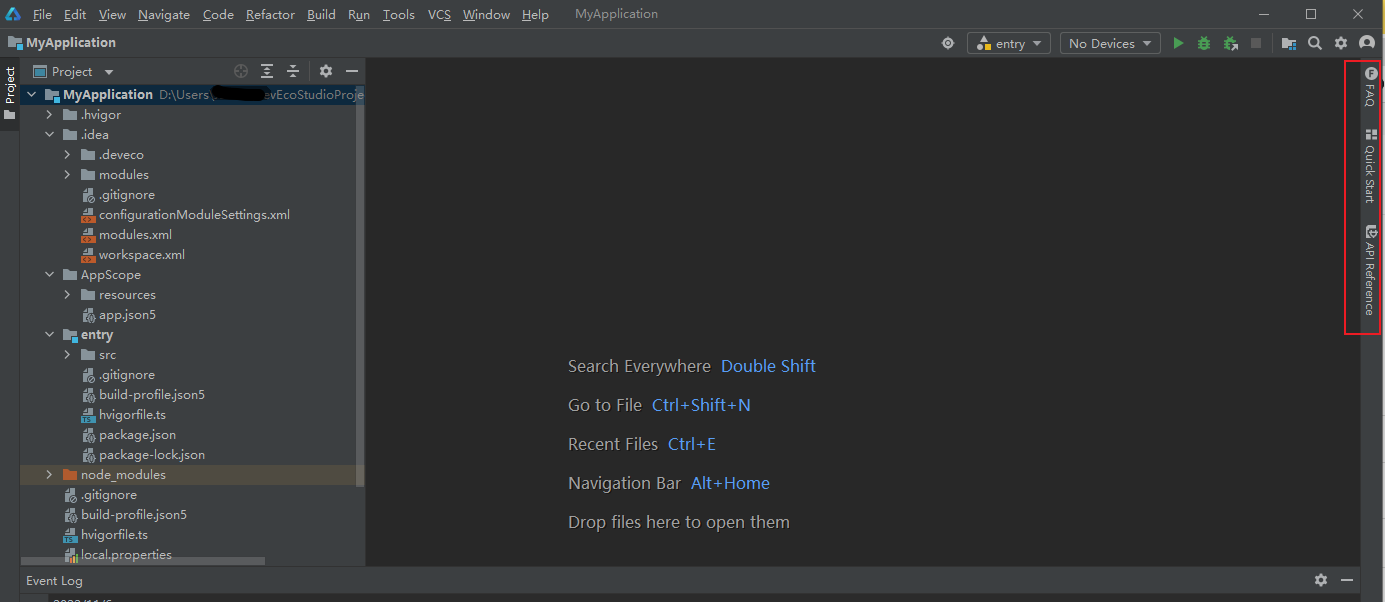Viewport: 1385px width, 602px height.
Task: Open Project panel options gear
Action: coord(326,71)
